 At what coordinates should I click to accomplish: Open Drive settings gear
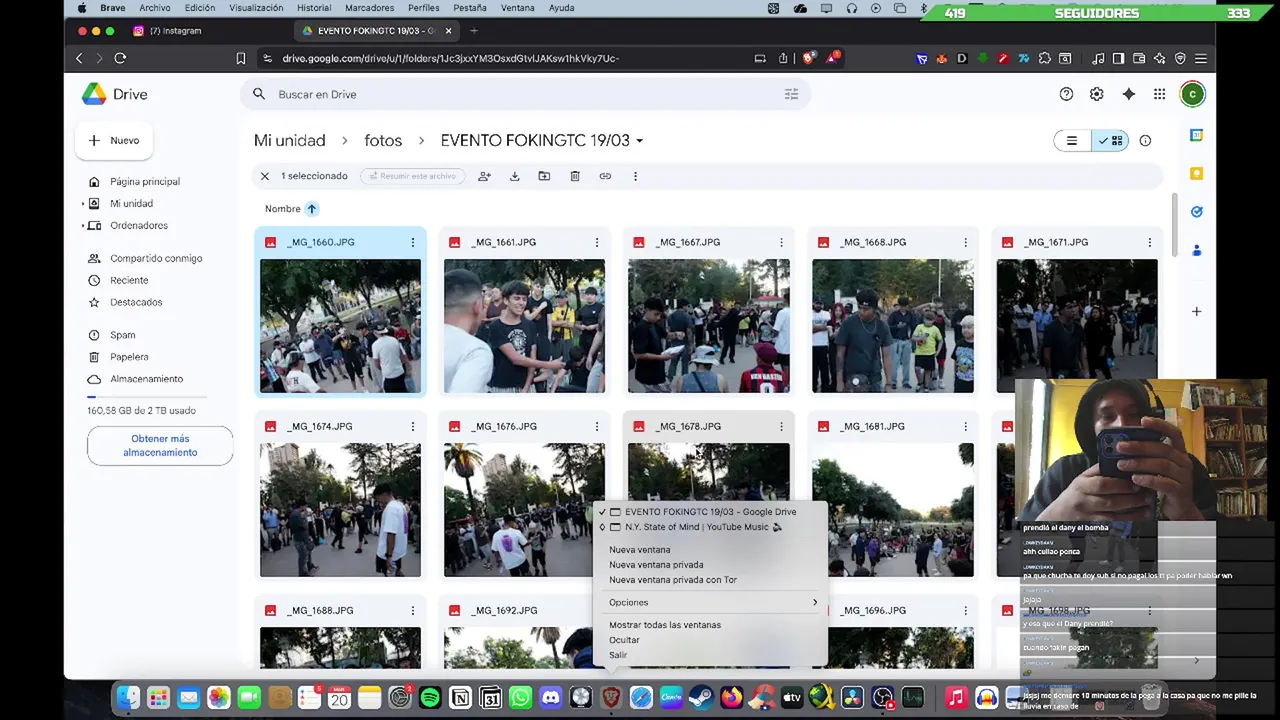[x=1097, y=94]
